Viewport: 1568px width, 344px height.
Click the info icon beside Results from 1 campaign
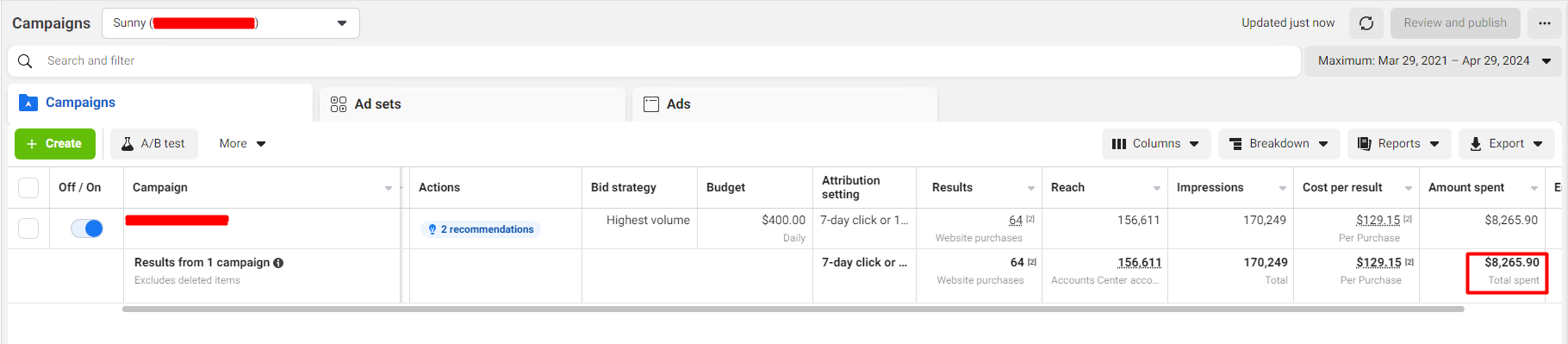[x=278, y=263]
